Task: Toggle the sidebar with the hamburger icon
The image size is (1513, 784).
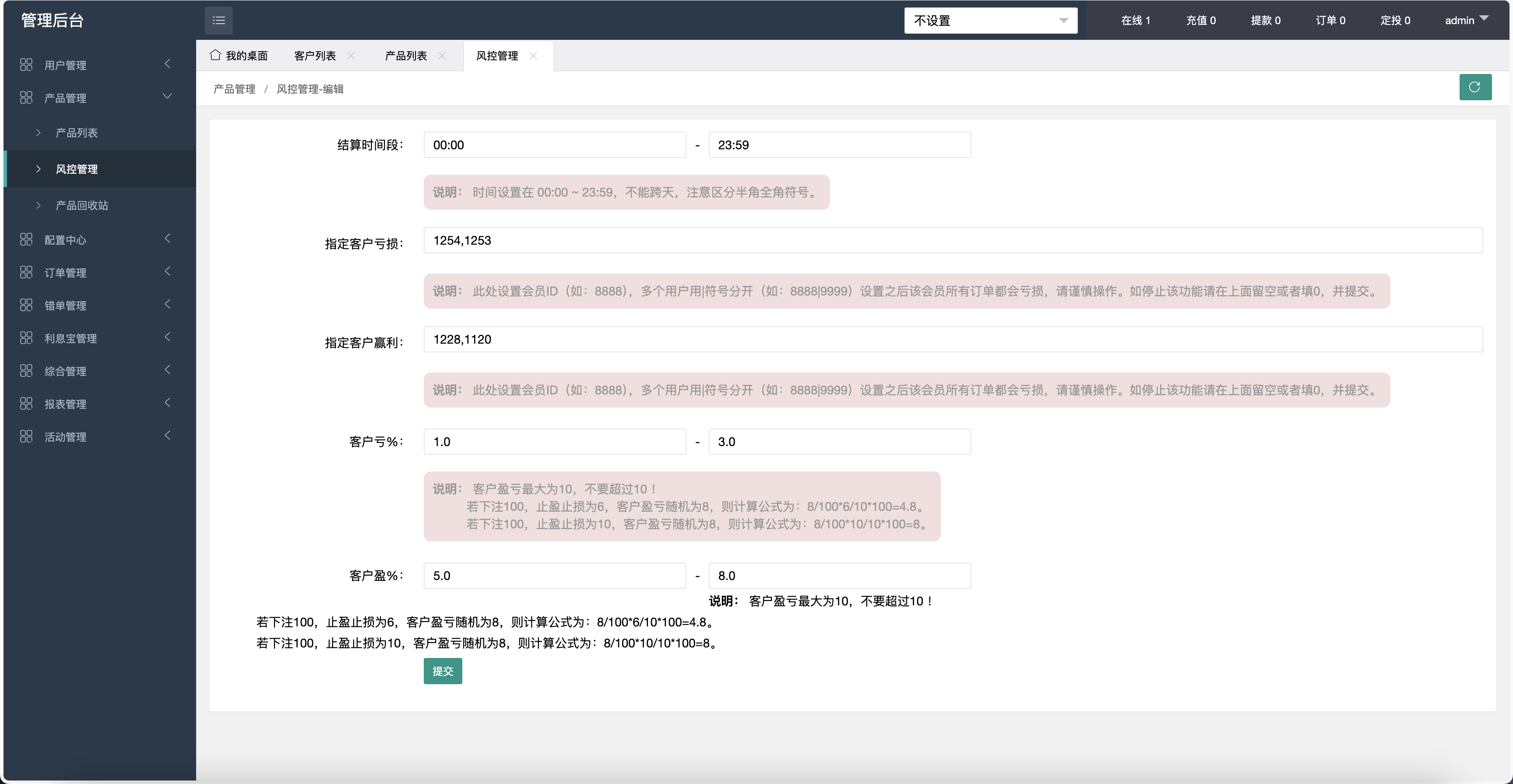Action: (218, 20)
